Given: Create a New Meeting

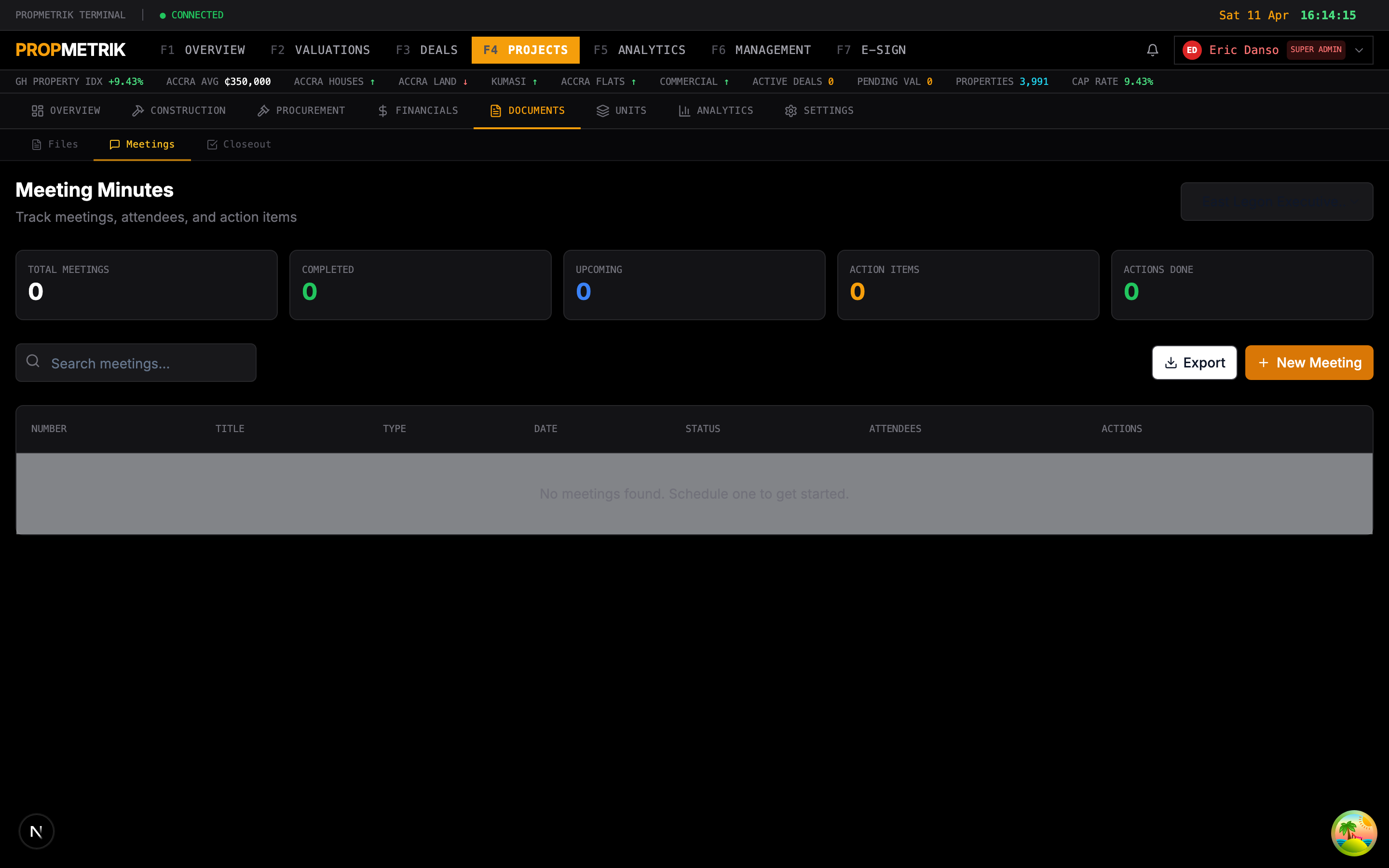Looking at the screenshot, I should tap(1308, 363).
